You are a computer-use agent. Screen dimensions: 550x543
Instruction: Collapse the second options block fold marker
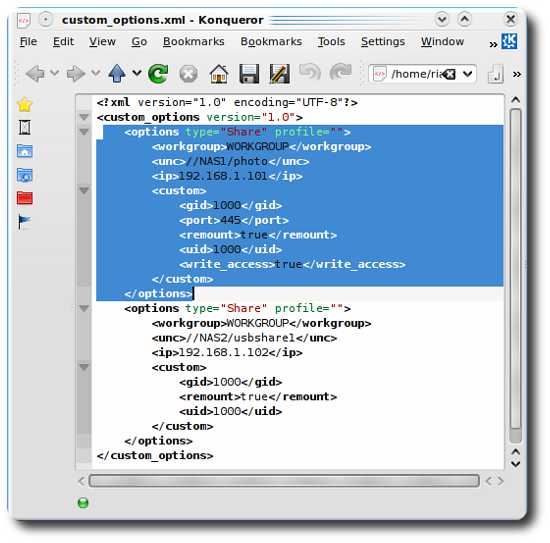click(x=84, y=308)
